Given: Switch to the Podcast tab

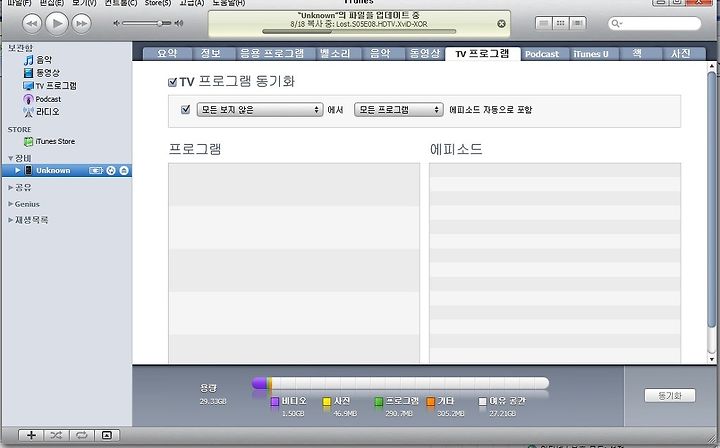Looking at the screenshot, I should [542, 54].
